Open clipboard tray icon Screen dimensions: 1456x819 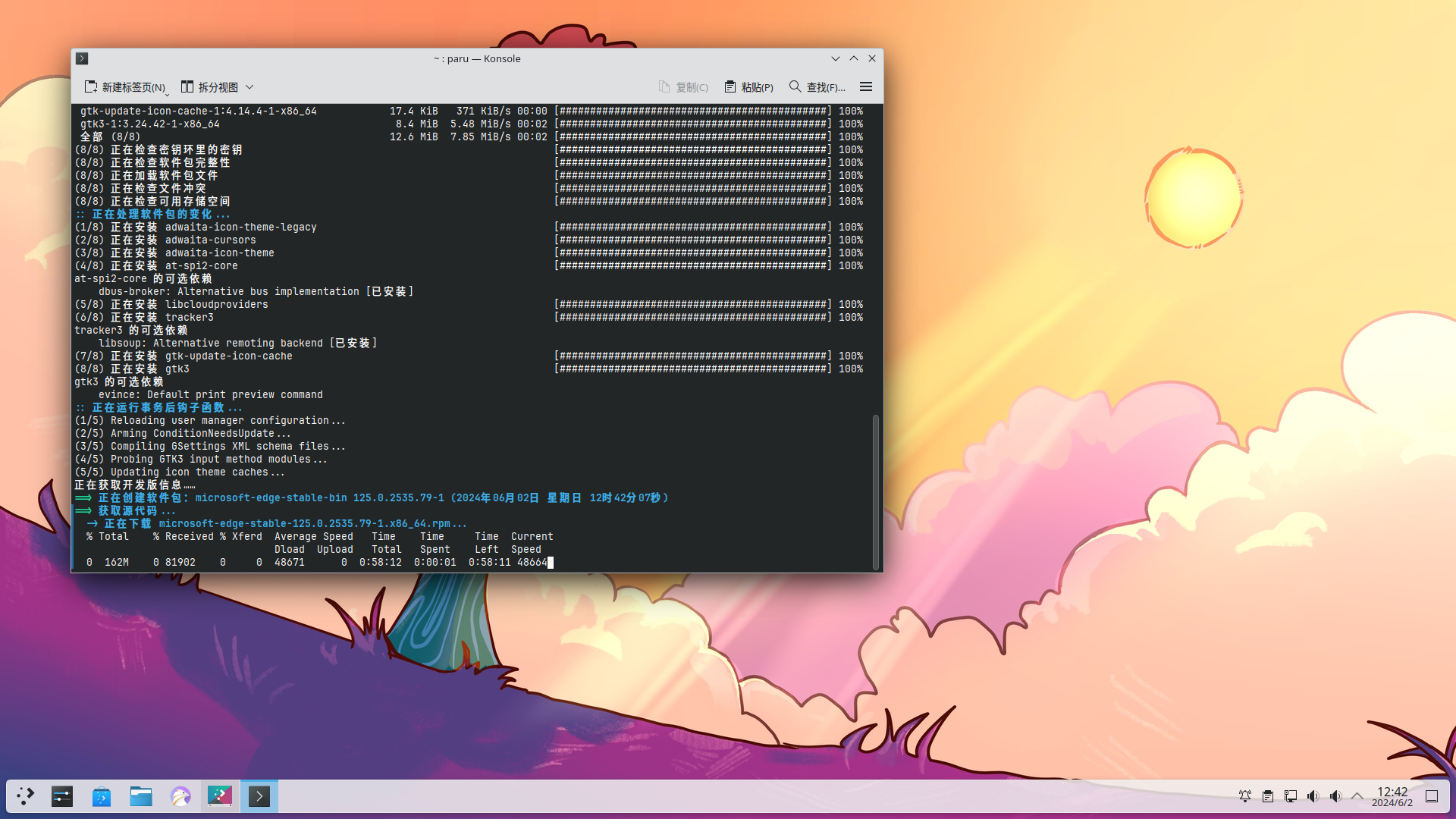coord(1268,796)
